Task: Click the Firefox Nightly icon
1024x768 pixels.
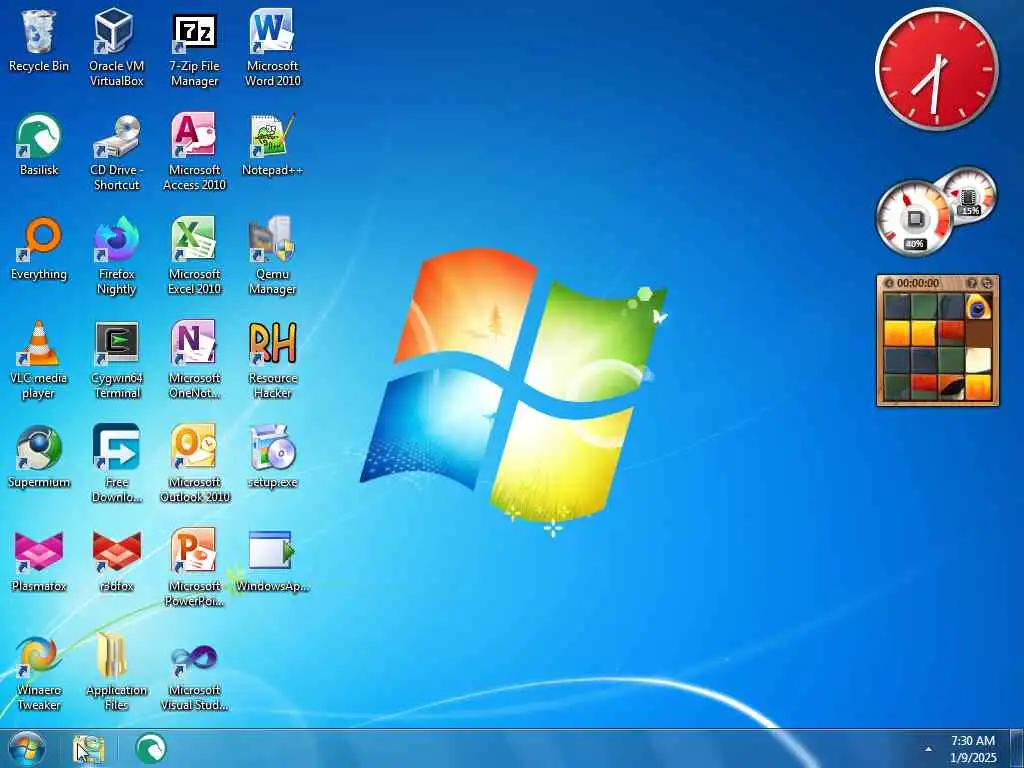Action: [116, 256]
